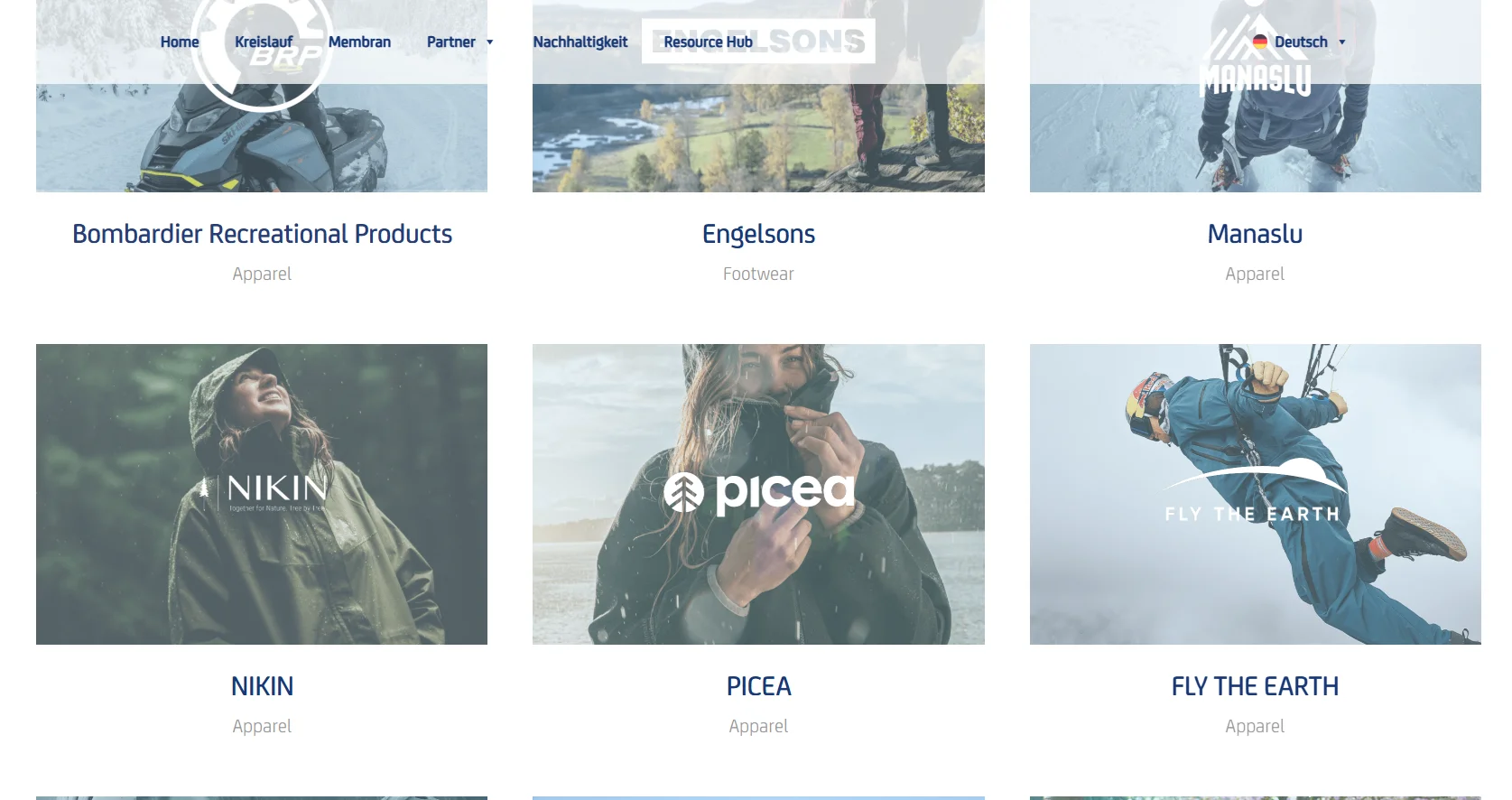Go to the Home menu item
Image resolution: width=1512 pixels, height=800 pixels.
click(x=180, y=42)
